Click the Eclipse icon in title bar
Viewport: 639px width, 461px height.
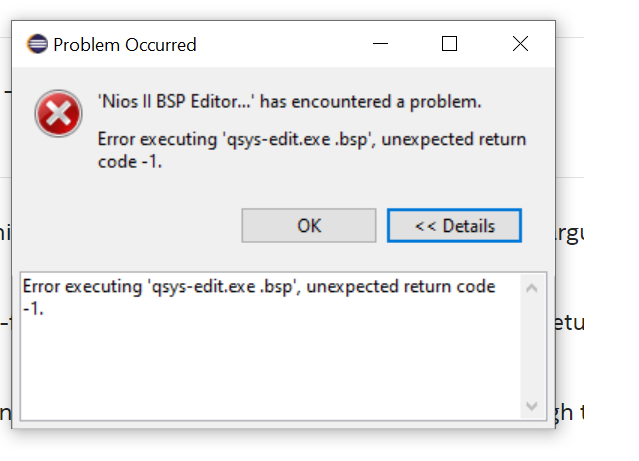(x=38, y=44)
